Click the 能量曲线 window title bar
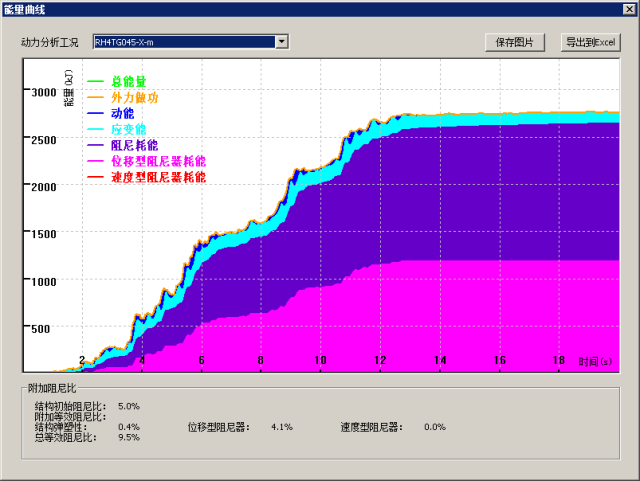 (300, 8)
